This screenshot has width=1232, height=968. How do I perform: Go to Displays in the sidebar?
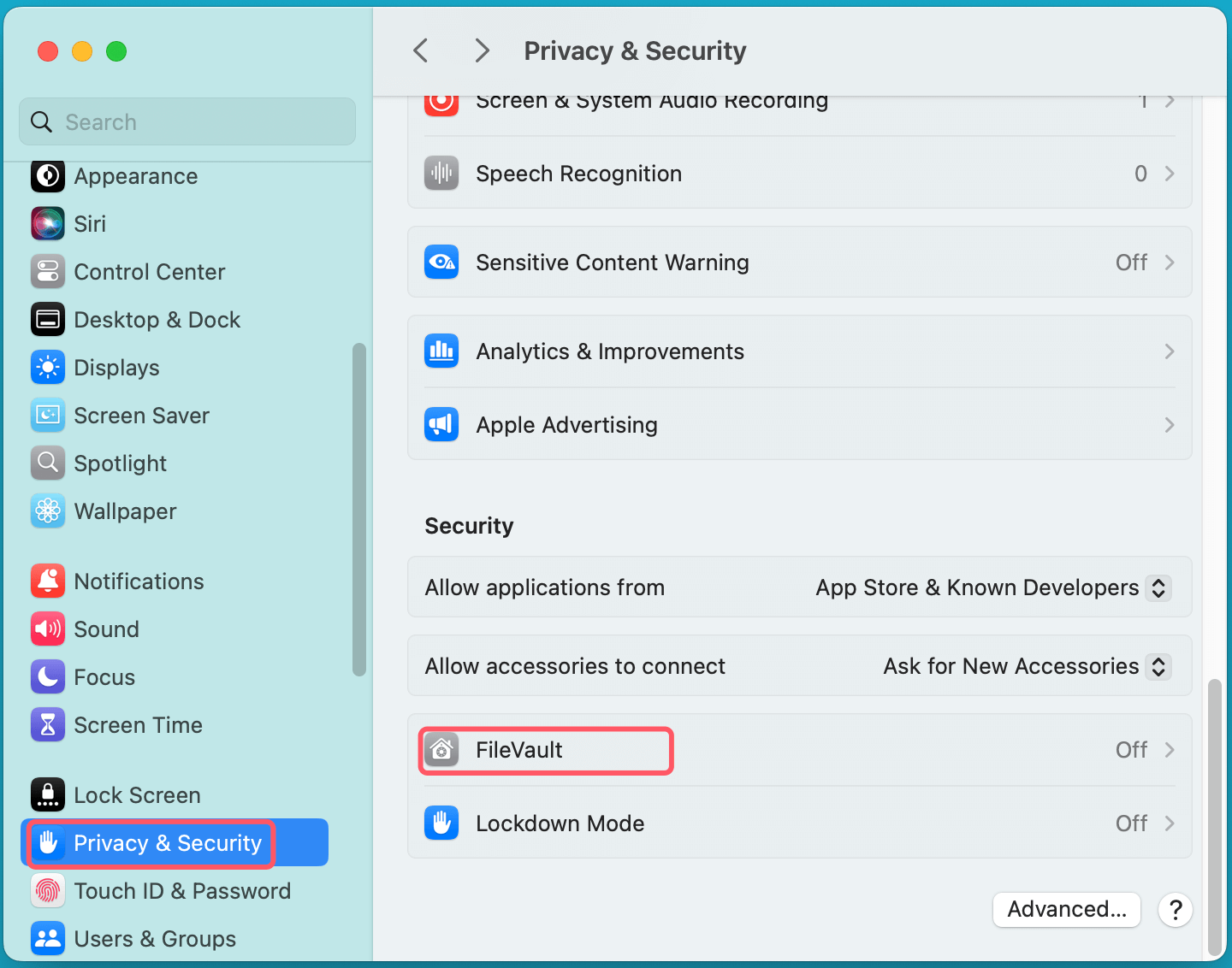116,368
